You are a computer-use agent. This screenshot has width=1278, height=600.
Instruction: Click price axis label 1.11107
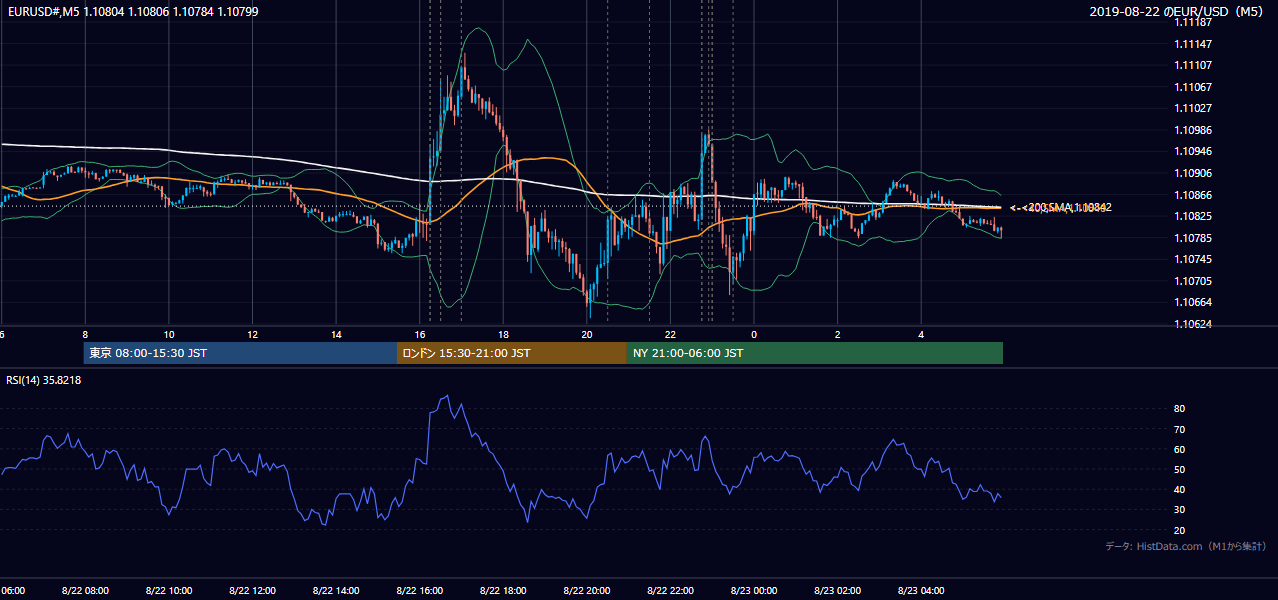[x=1193, y=65]
